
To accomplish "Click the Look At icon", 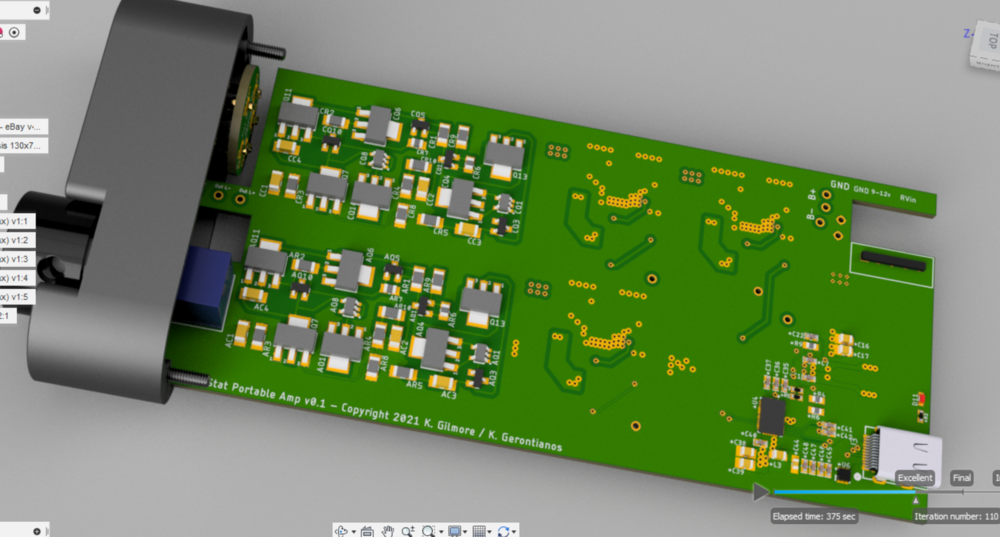I will point(368,531).
